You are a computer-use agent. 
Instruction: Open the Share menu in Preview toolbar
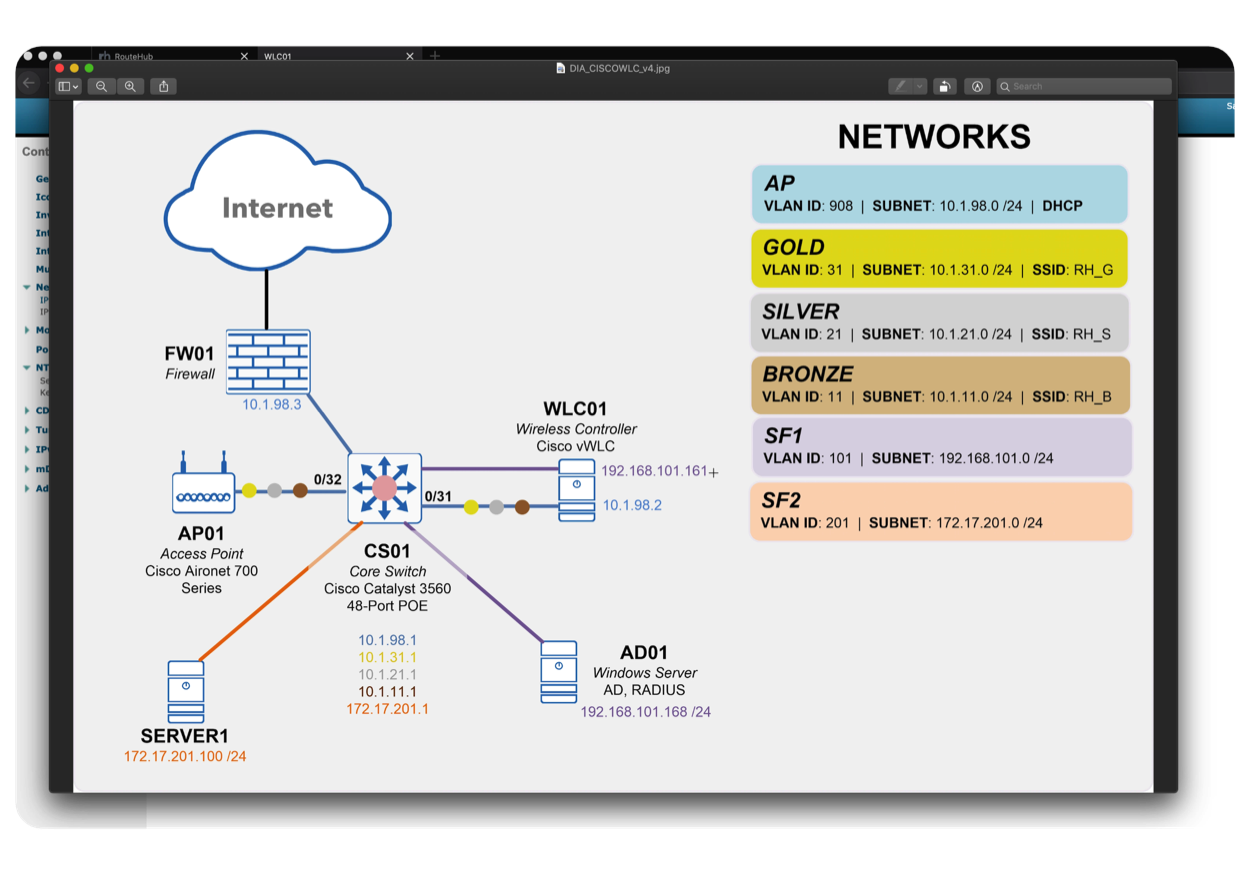pos(164,87)
